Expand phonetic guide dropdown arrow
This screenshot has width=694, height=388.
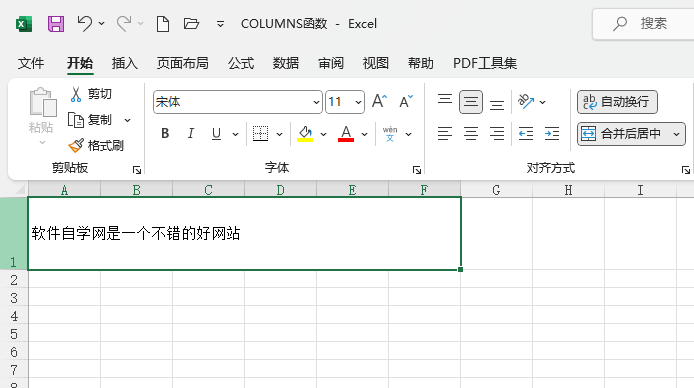pos(409,134)
